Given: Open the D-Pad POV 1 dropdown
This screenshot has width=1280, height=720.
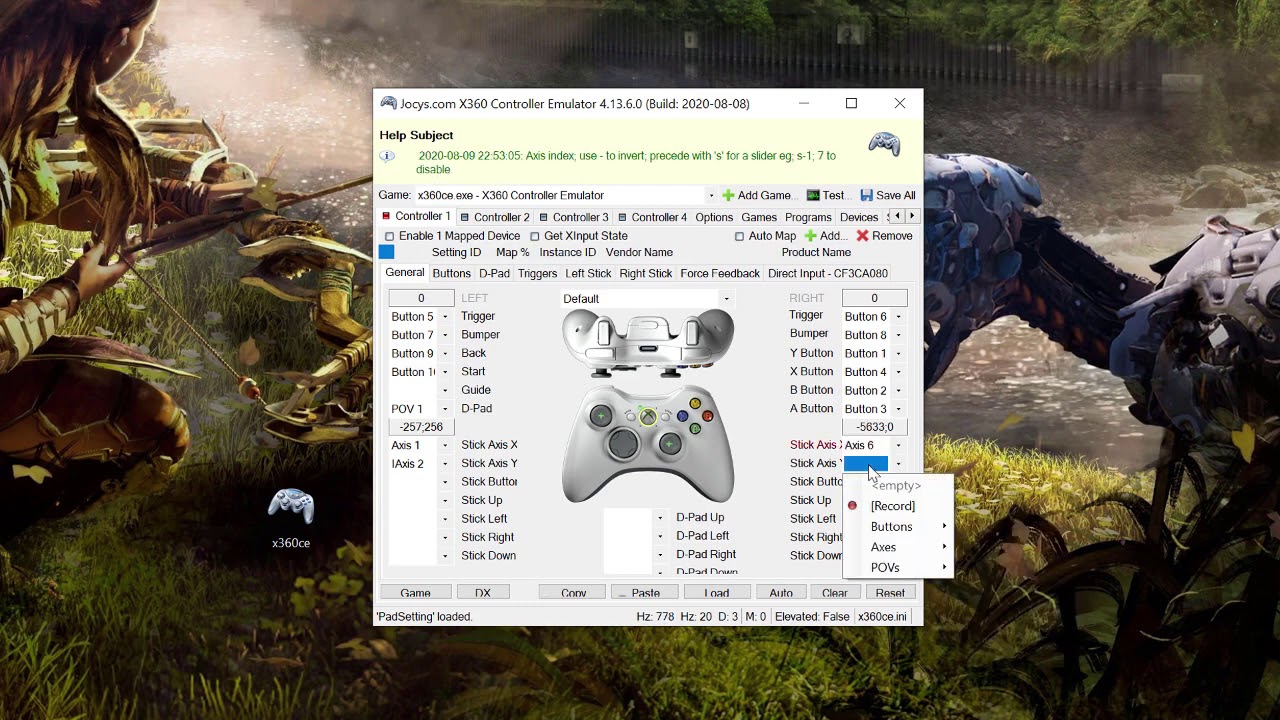Looking at the screenshot, I should pyautogui.click(x=445, y=409).
